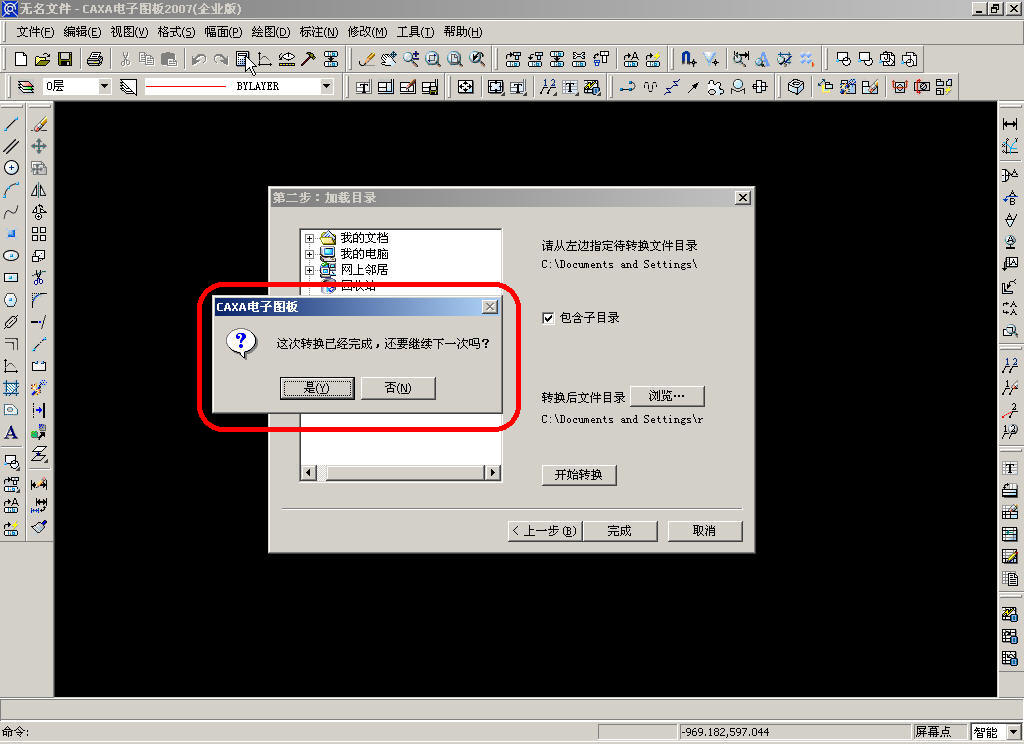Select the Arc draw tool
The image size is (1024, 744).
point(11,190)
